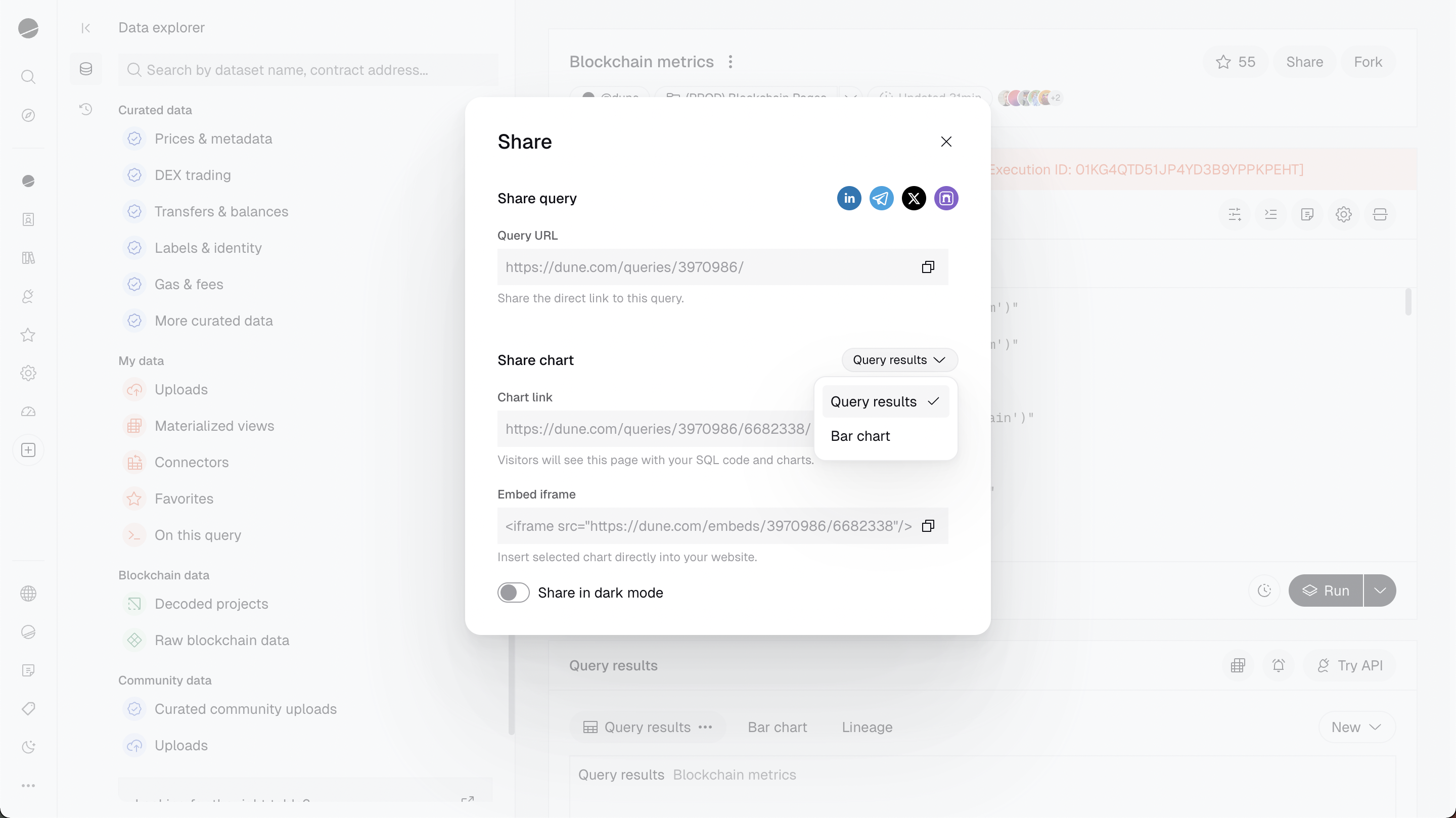The image size is (1456, 818).
Task: Open alert bell icon in Query results
Action: tap(1279, 665)
